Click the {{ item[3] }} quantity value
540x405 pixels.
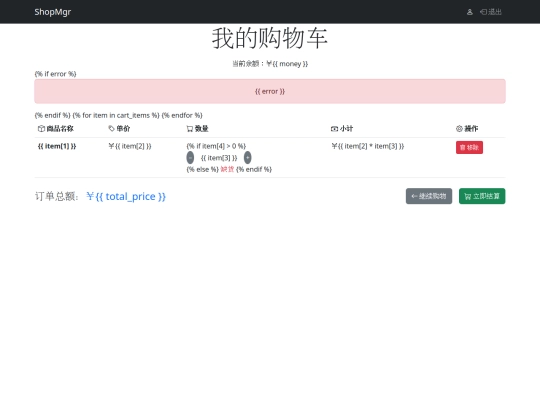pyautogui.click(x=219, y=158)
